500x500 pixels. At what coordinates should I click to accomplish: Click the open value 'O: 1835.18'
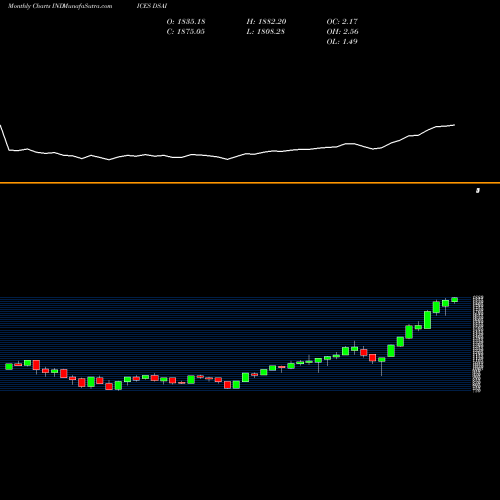pyautogui.click(x=186, y=21)
